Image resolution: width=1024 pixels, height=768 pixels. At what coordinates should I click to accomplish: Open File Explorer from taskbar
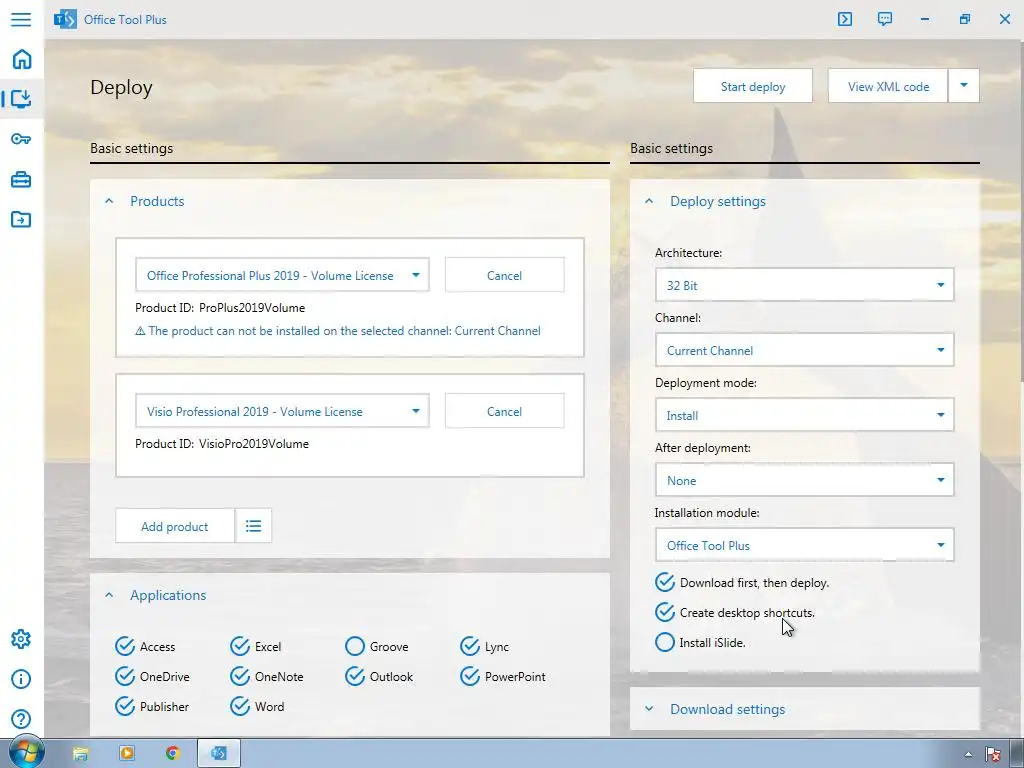pyautogui.click(x=80, y=754)
